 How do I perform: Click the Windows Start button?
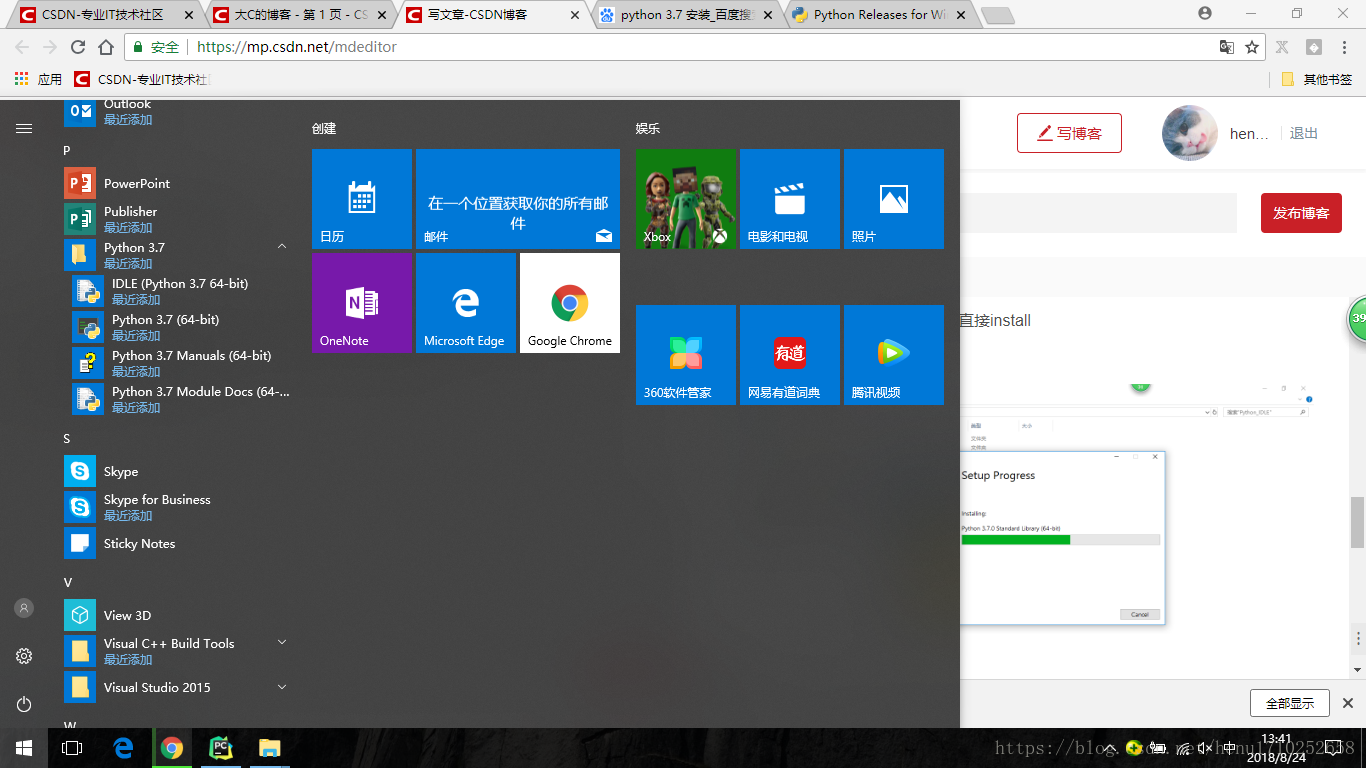click(24, 748)
